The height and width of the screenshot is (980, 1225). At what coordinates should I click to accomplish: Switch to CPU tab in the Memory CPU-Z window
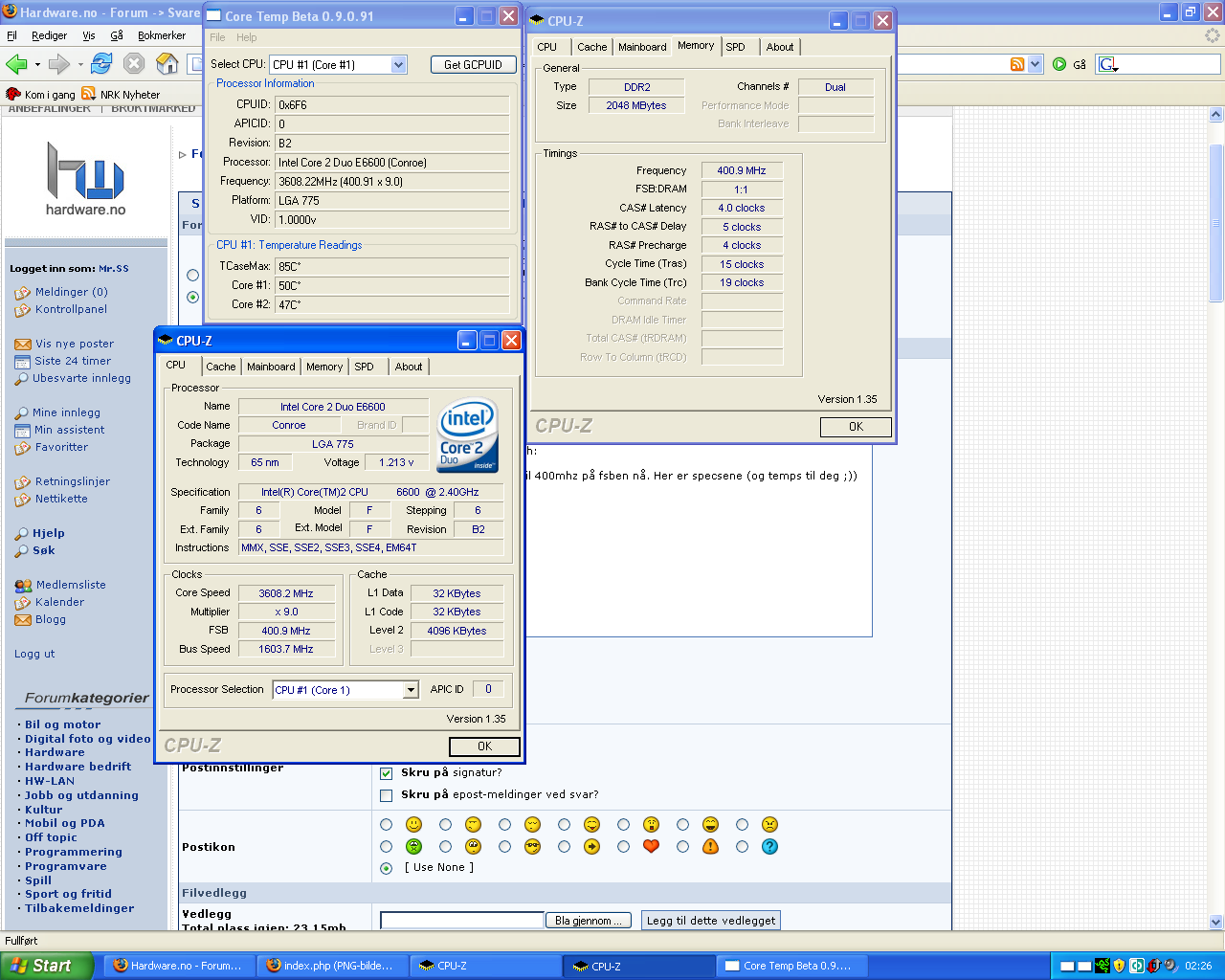coord(547,47)
